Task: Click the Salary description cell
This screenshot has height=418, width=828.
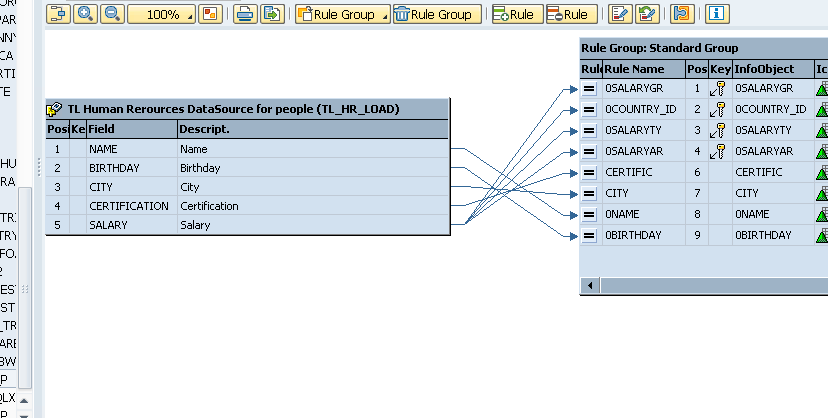Action: click(313, 225)
